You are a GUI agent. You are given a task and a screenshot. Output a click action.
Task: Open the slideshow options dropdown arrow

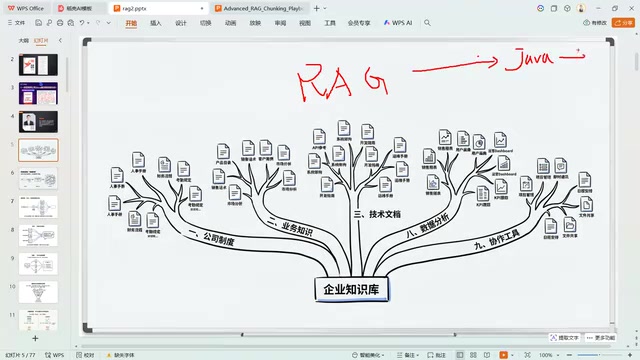(512, 355)
